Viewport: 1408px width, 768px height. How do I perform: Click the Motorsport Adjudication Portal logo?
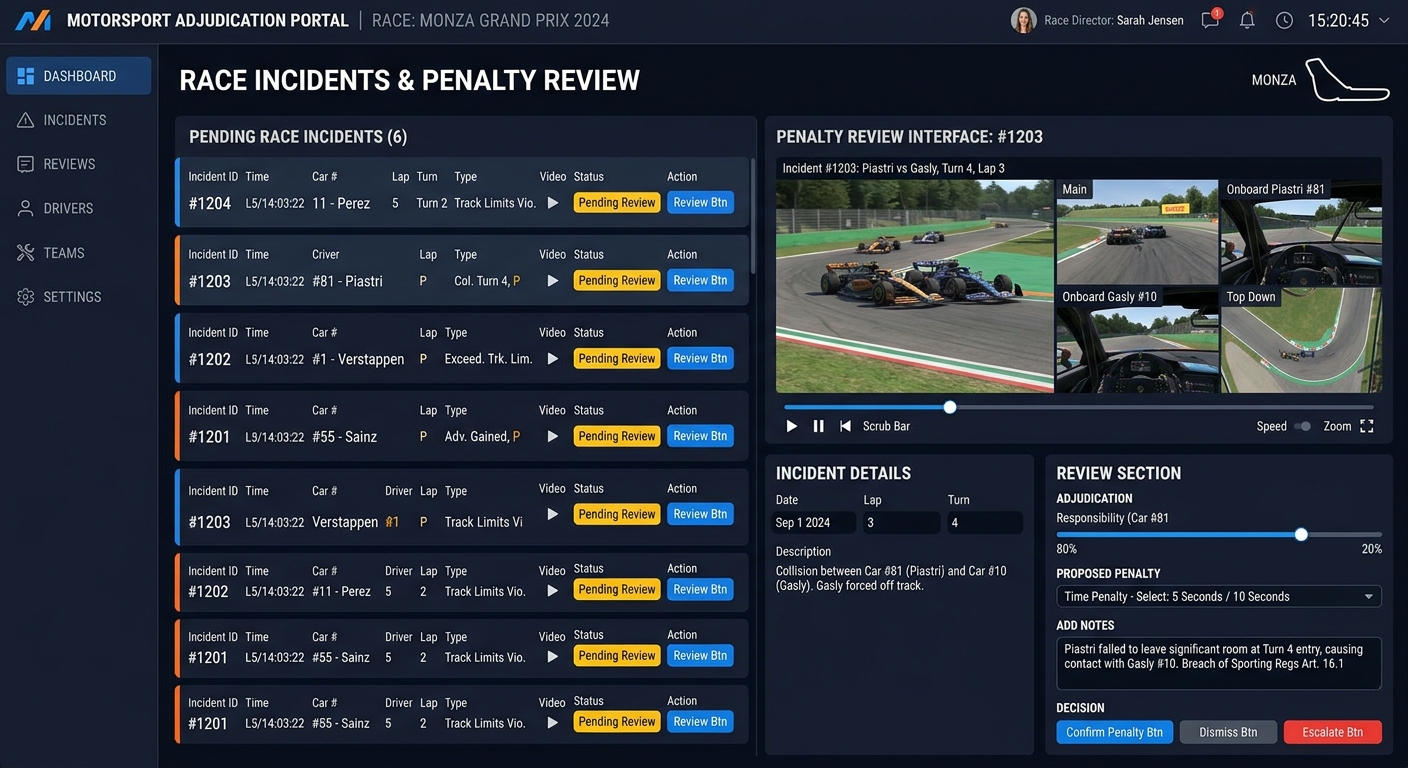coord(33,20)
